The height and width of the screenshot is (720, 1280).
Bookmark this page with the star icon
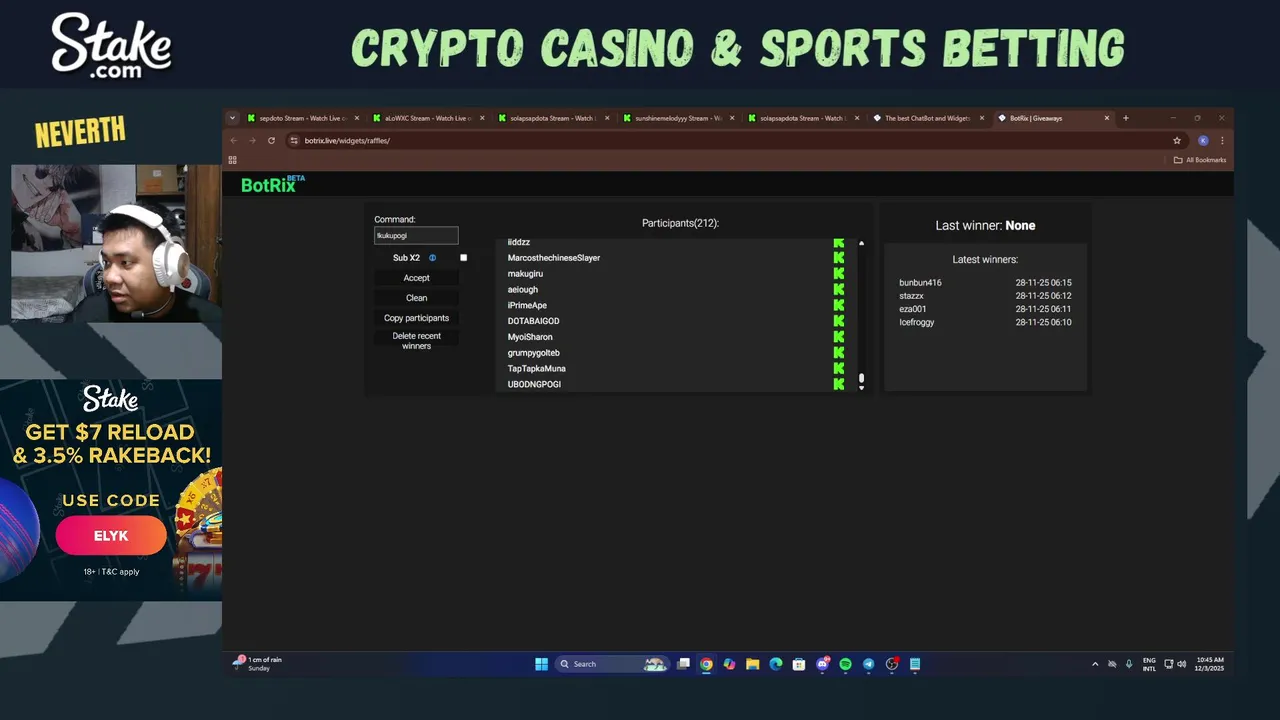coord(1177,141)
